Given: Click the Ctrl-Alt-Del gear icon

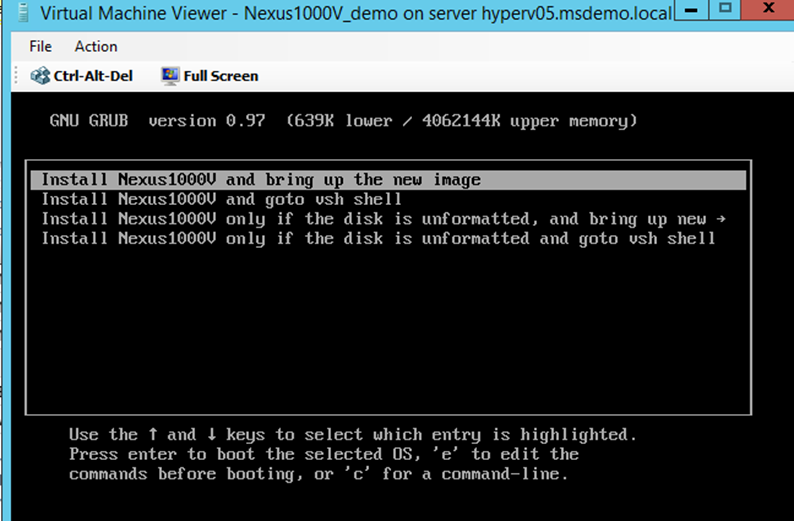Looking at the screenshot, I should coord(41,76).
